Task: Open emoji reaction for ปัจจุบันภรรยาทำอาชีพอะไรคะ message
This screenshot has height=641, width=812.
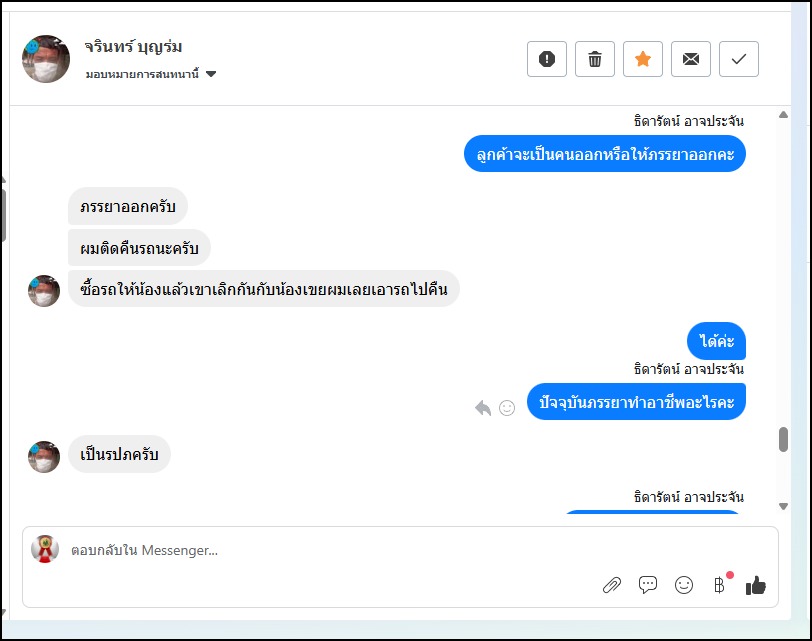Action: pyautogui.click(x=507, y=407)
